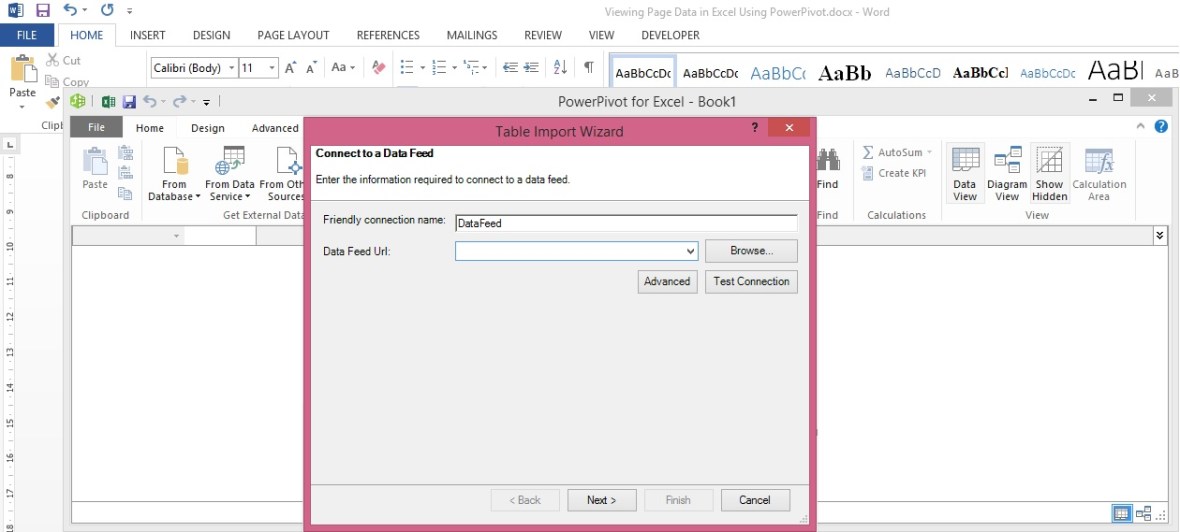Click PowerPivot Redo arrow
The height and width of the screenshot is (532, 1180).
(178, 102)
